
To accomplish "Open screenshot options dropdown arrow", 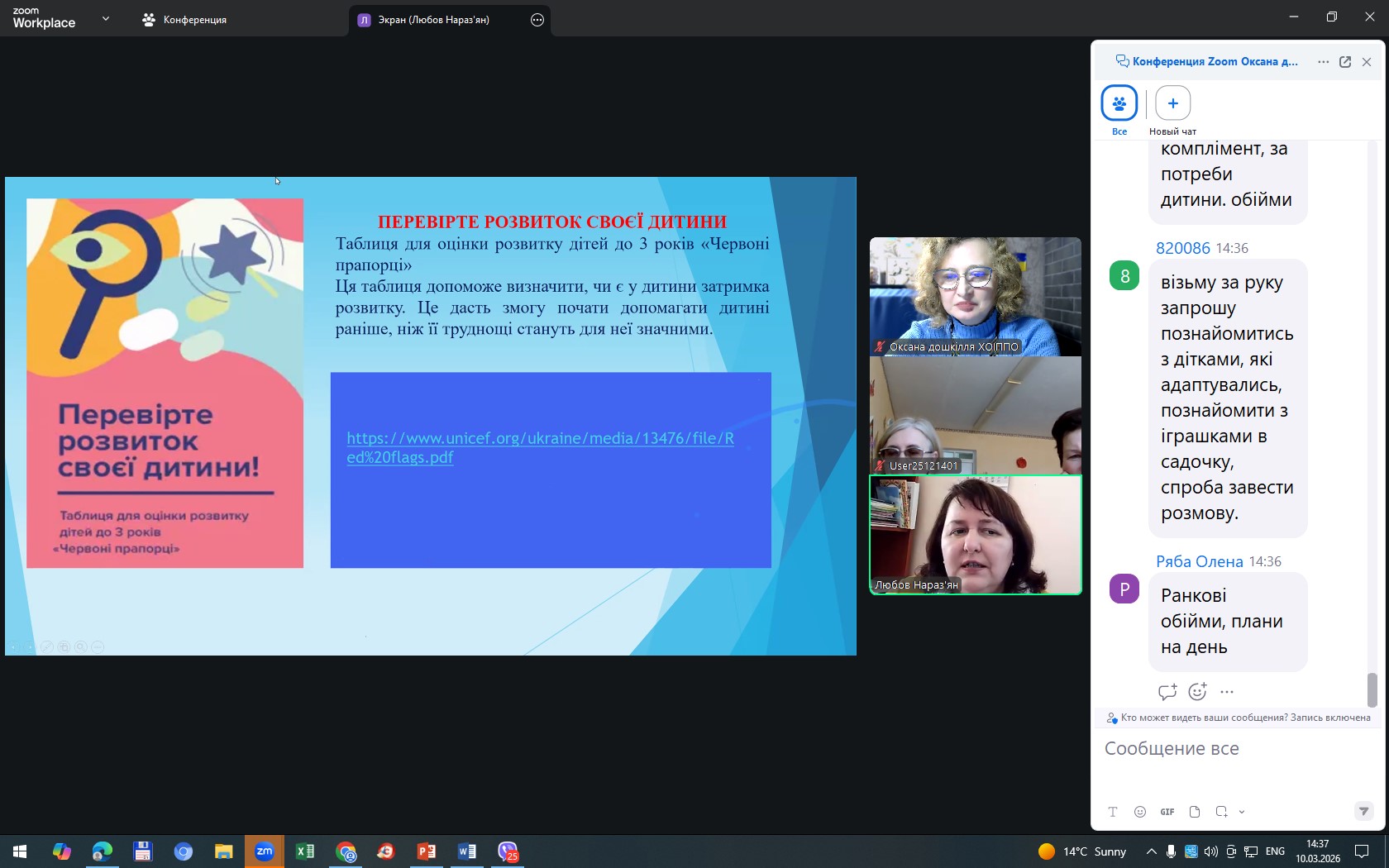I will (1242, 812).
